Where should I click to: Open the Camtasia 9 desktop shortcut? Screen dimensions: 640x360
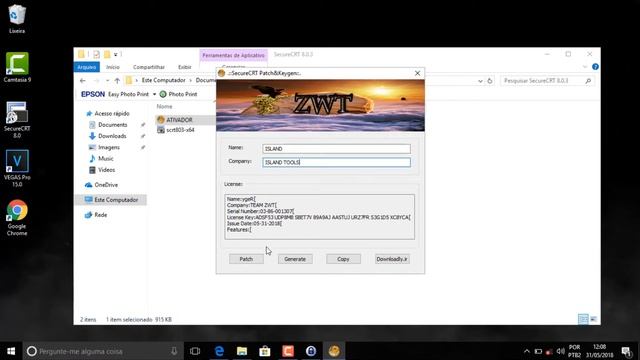[17, 67]
